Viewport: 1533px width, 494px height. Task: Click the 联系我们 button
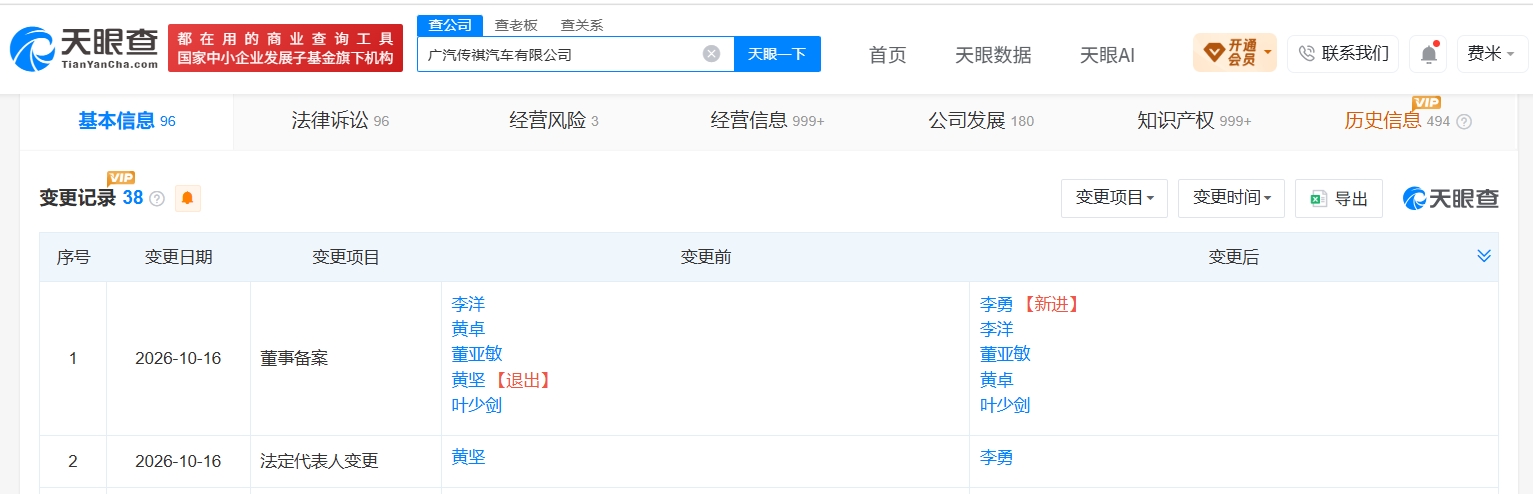point(1343,54)
